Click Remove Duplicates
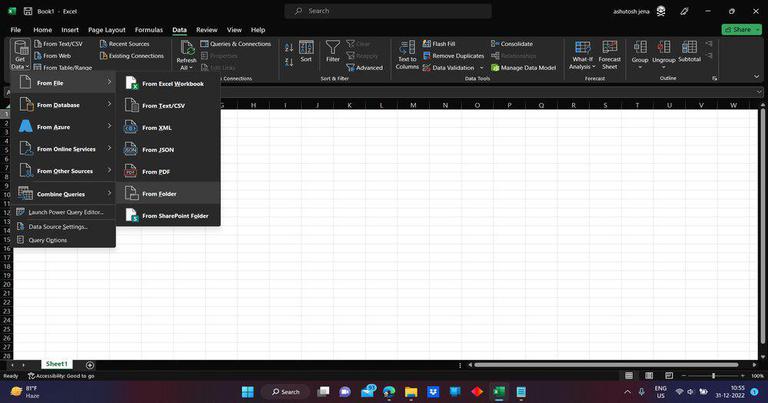The width and height of the screenshot is (768, 403). click(x=453, y=56)
